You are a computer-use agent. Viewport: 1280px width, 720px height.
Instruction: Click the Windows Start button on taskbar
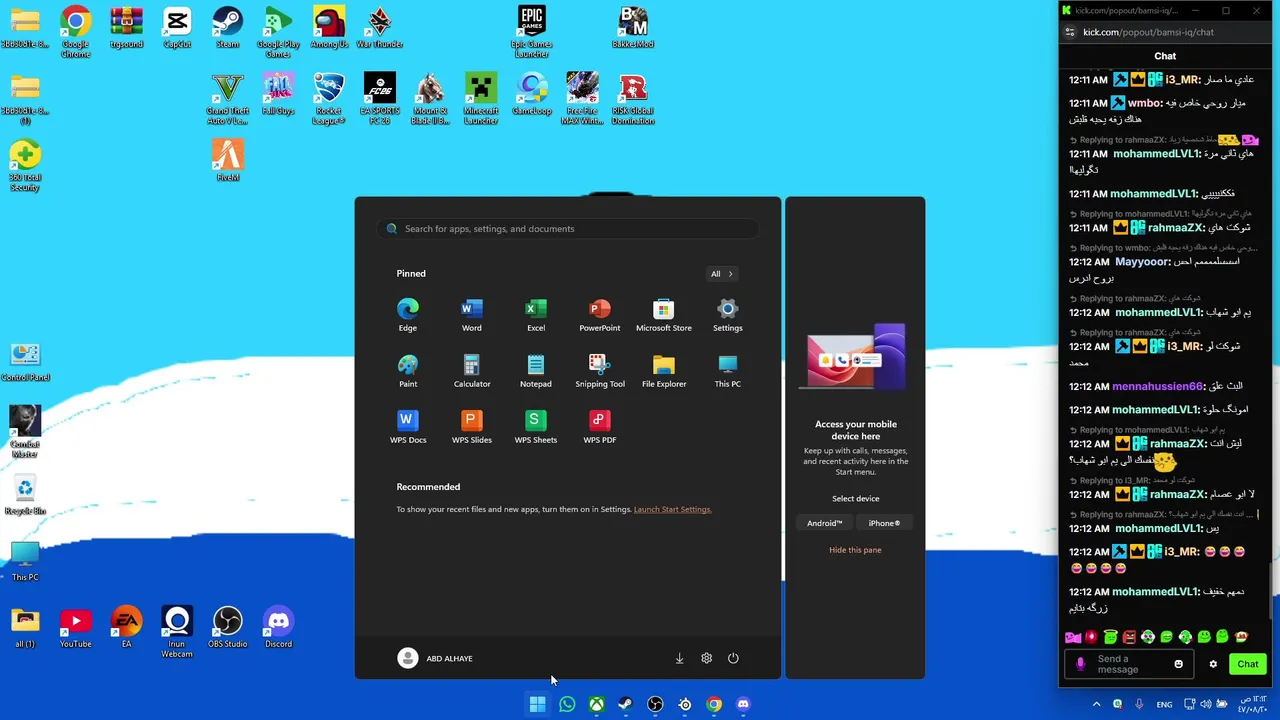[537, 704]
